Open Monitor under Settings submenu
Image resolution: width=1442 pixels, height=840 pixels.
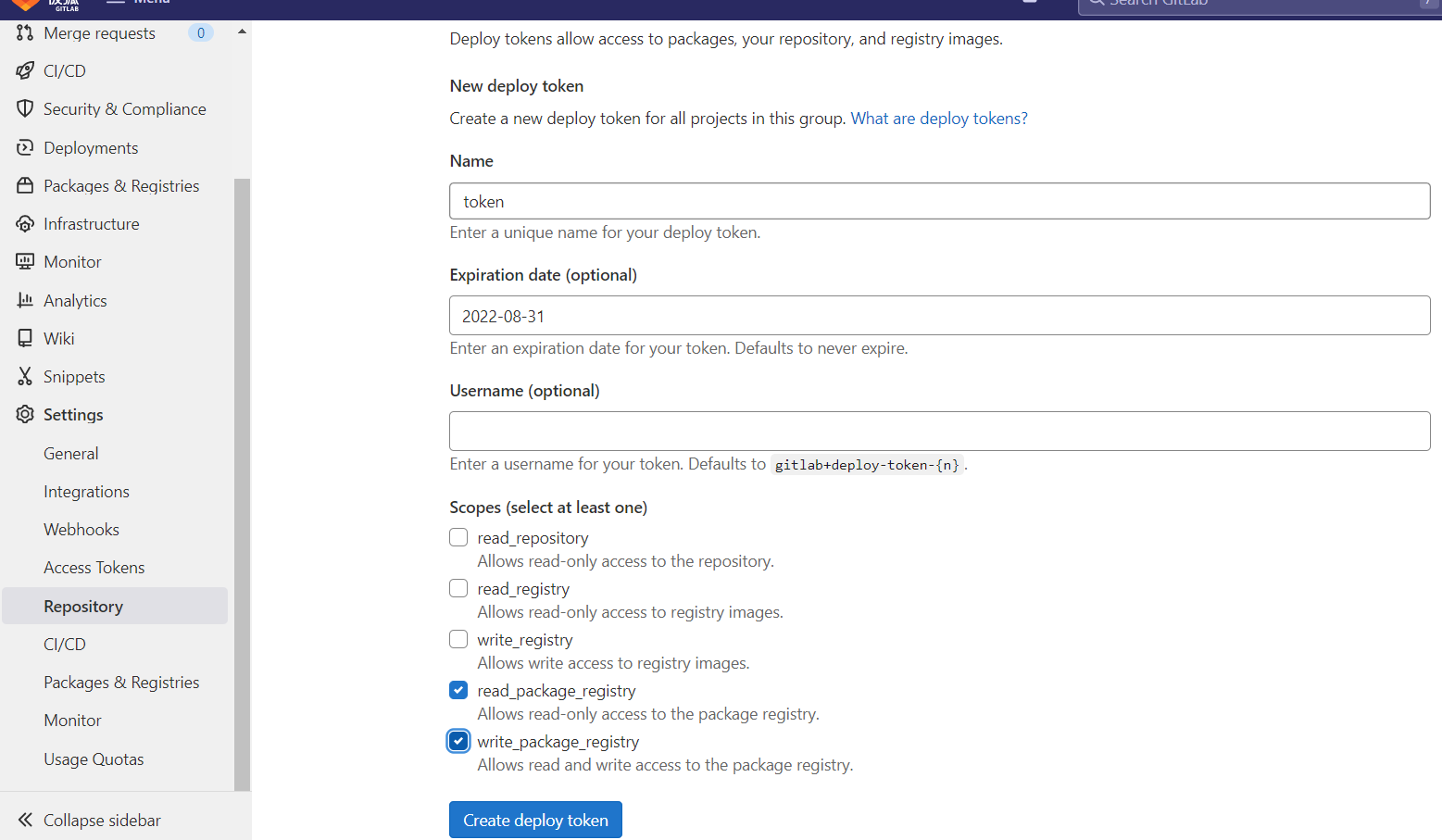115,721
